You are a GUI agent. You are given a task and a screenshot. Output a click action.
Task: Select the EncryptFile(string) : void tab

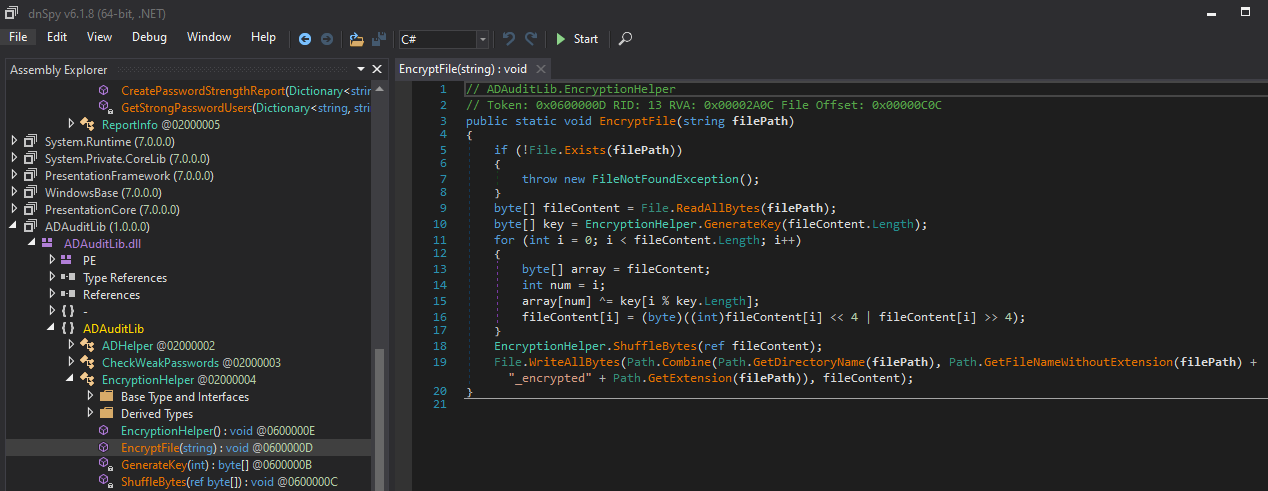point(462,69)
